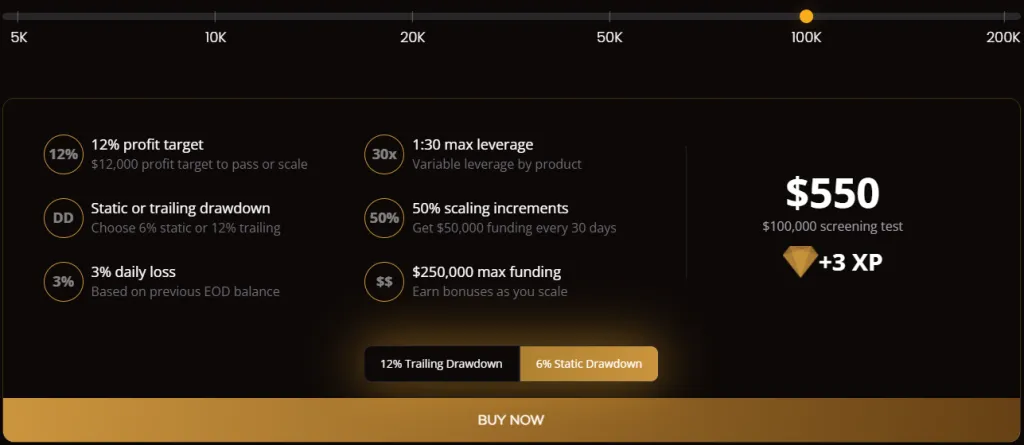Click the 3% daily loss circle icon
Screen dimensions: 1024x445
coord(63,281)
